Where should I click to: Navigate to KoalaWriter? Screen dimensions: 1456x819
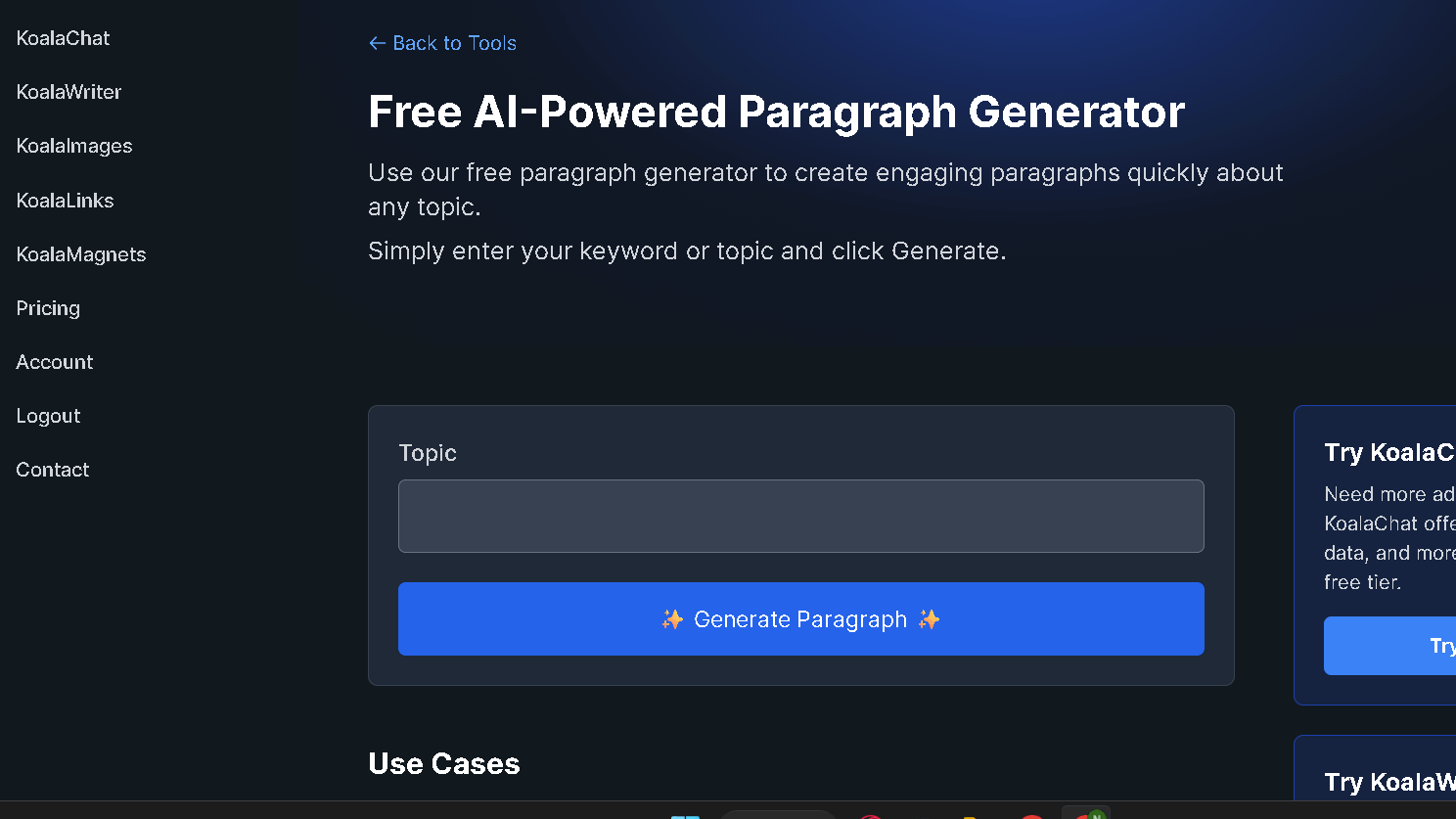pyautogui.click(x=68, y=91)
